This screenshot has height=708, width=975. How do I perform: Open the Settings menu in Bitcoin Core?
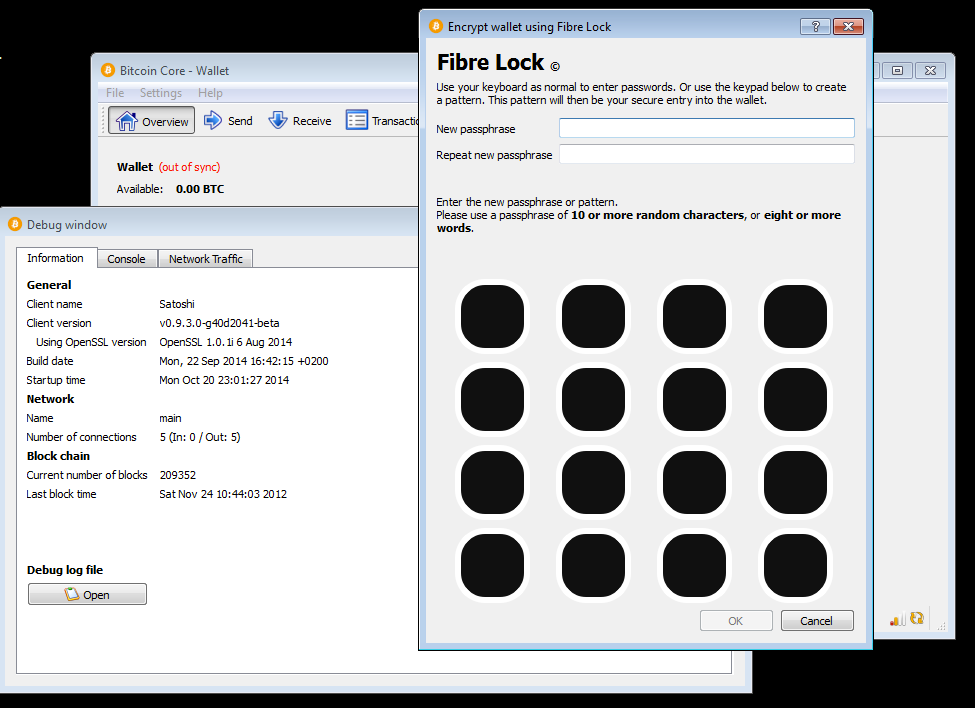coord(161,93)
